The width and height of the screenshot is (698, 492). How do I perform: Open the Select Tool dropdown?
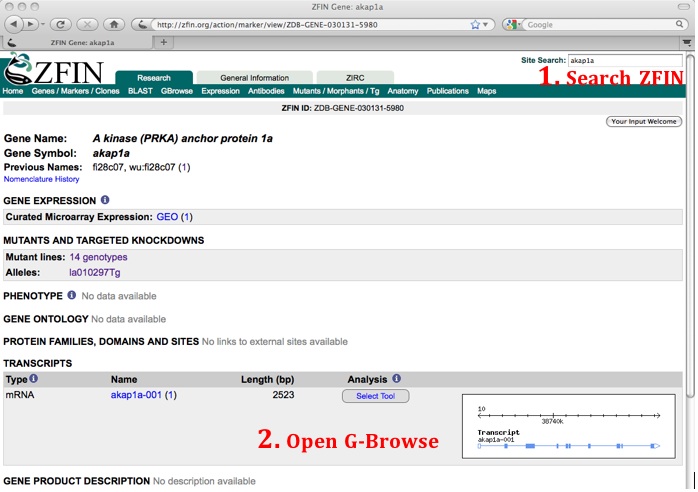tap(375, 396)
